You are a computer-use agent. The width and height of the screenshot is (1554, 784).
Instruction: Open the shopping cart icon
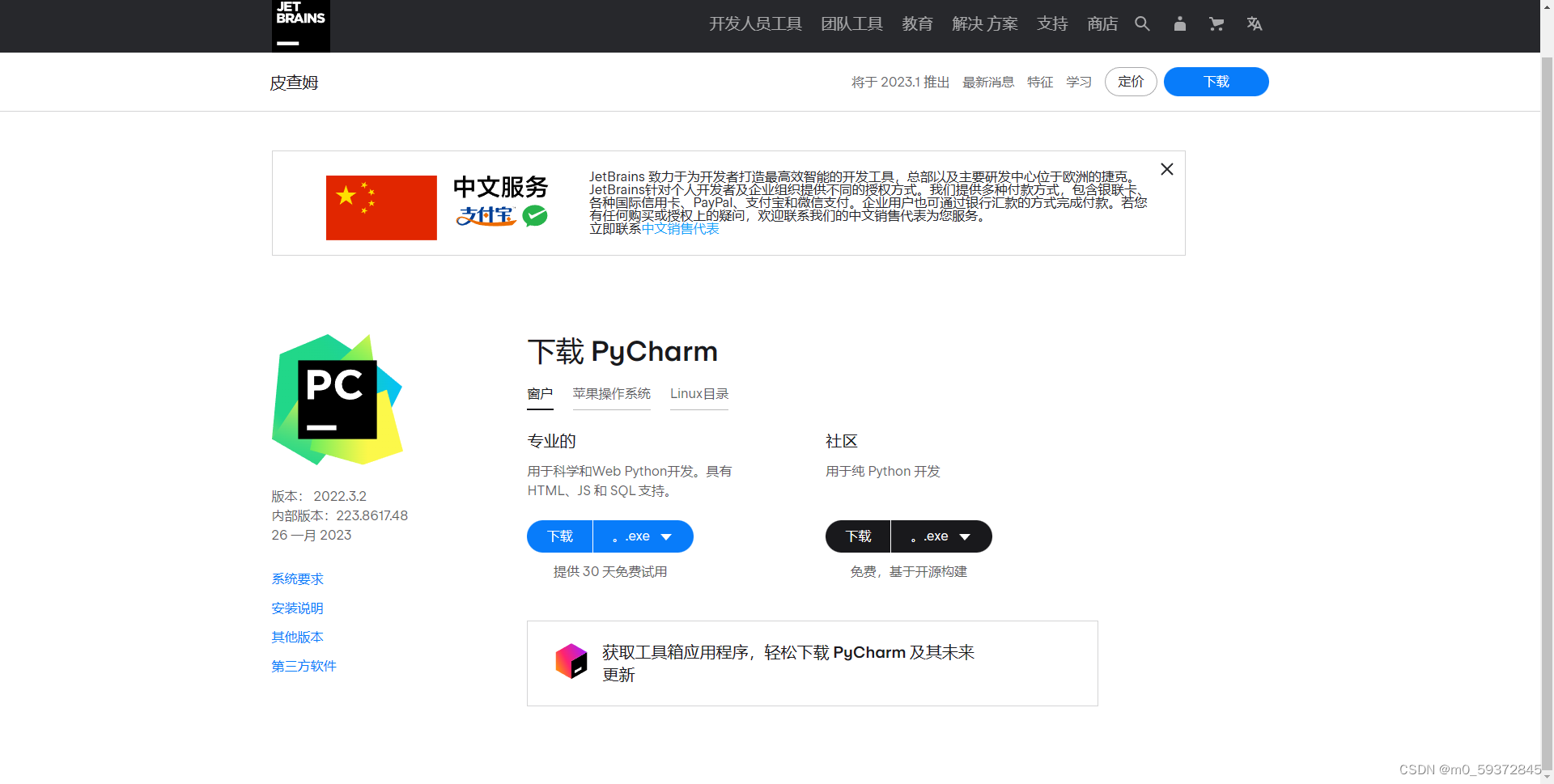click(x=1216, y=23)
